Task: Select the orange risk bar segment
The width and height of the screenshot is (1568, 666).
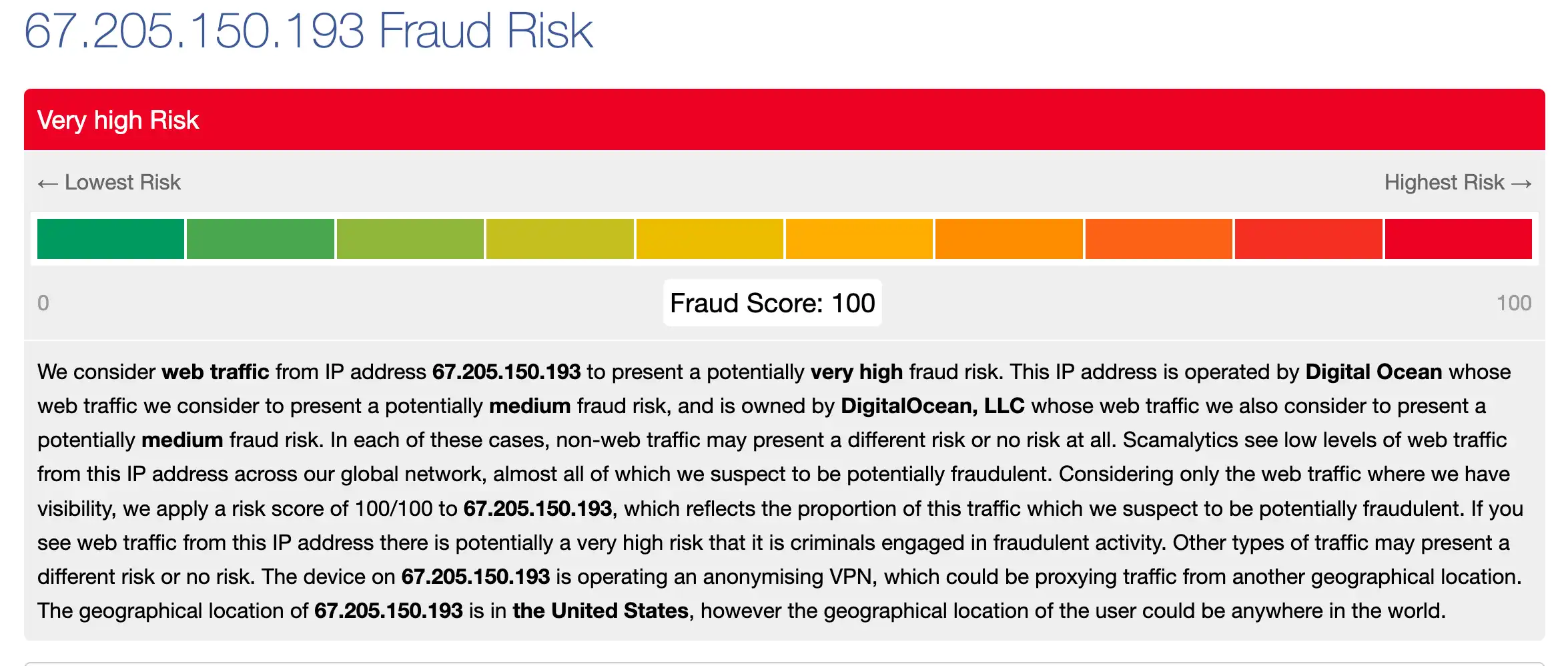Action: [x=1009, y=239]
